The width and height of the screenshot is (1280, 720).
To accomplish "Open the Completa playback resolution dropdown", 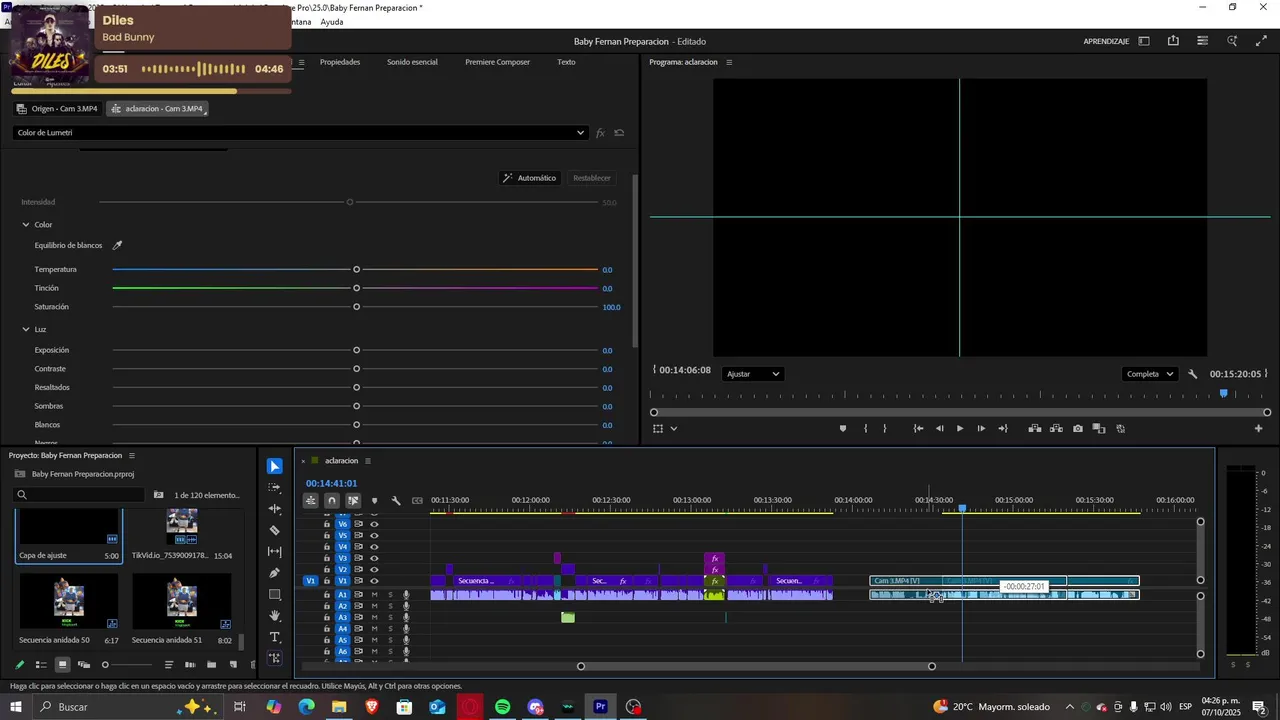I will click(1150, 374).
